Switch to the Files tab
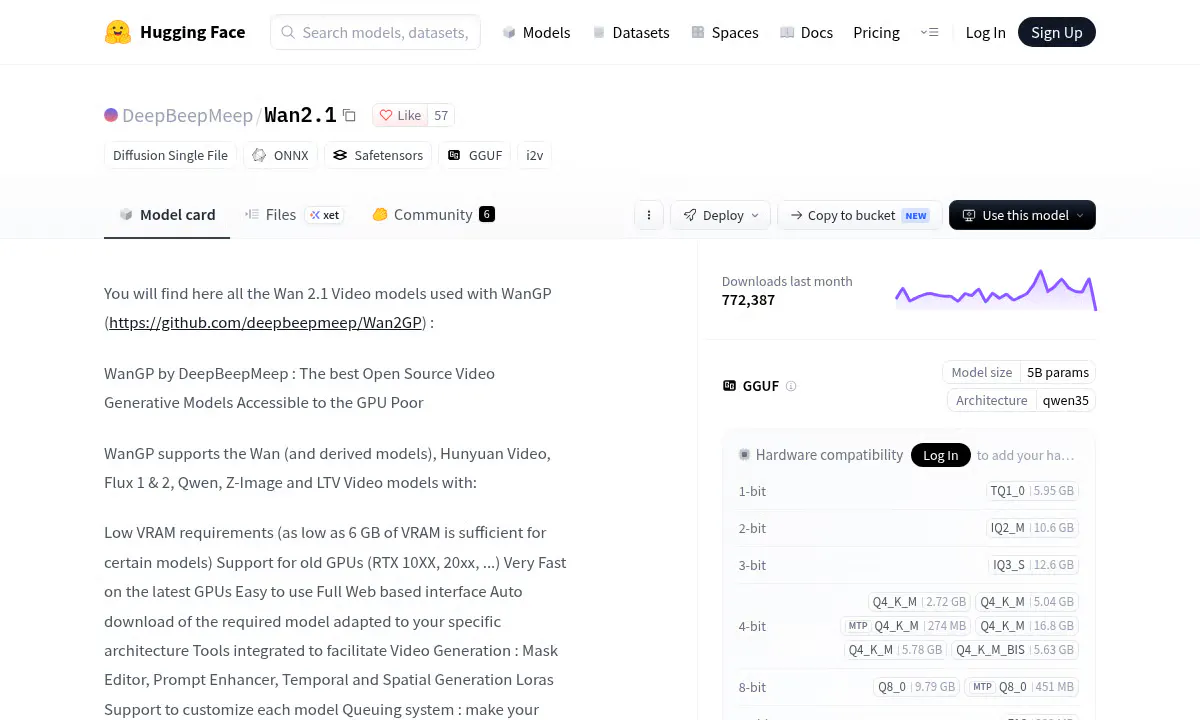Screen dimensions: 1200x720 [x=294, y=214]
